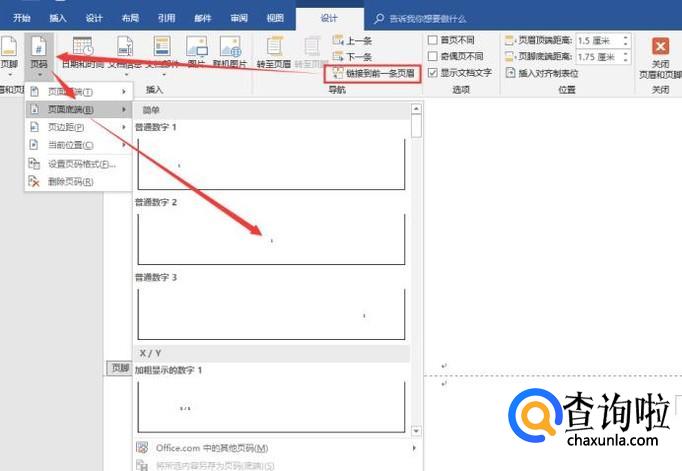This screenshot has width=682, height=471.
Task: Toggle the 首页不同 checkbox
Action: click(x=432, y=40)
